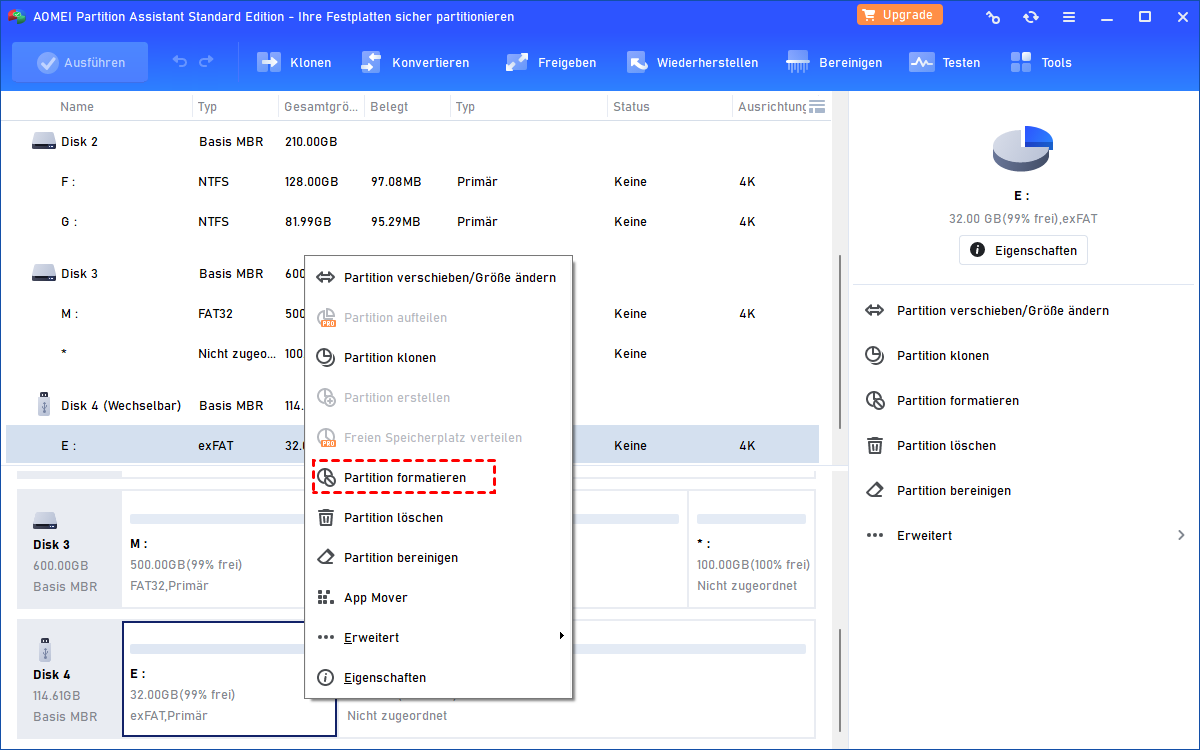Open column settings icon in table header
Screen dimensions: 1200x750
(x=816, y=106)
